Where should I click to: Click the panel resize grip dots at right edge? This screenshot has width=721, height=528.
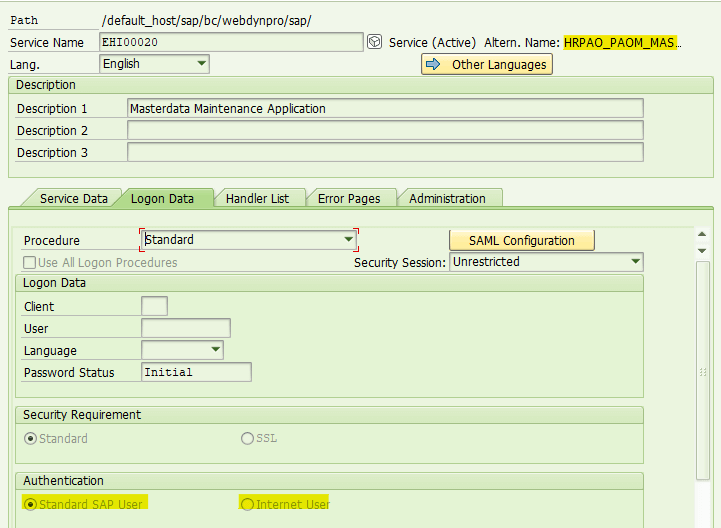coord(703,372)
